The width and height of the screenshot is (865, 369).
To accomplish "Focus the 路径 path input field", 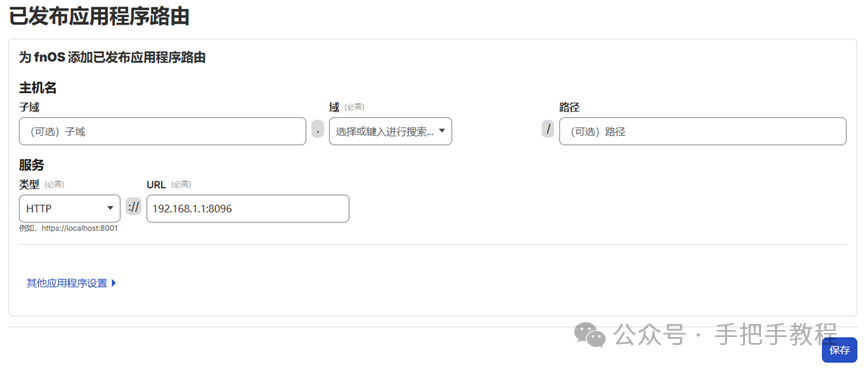I will (702, 131).
